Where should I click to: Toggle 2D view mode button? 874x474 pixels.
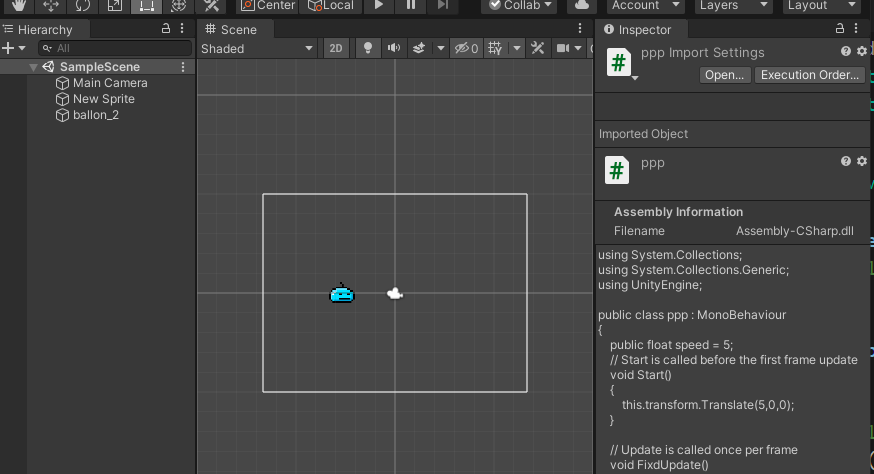pyautogui.click(x=337, y=48)
